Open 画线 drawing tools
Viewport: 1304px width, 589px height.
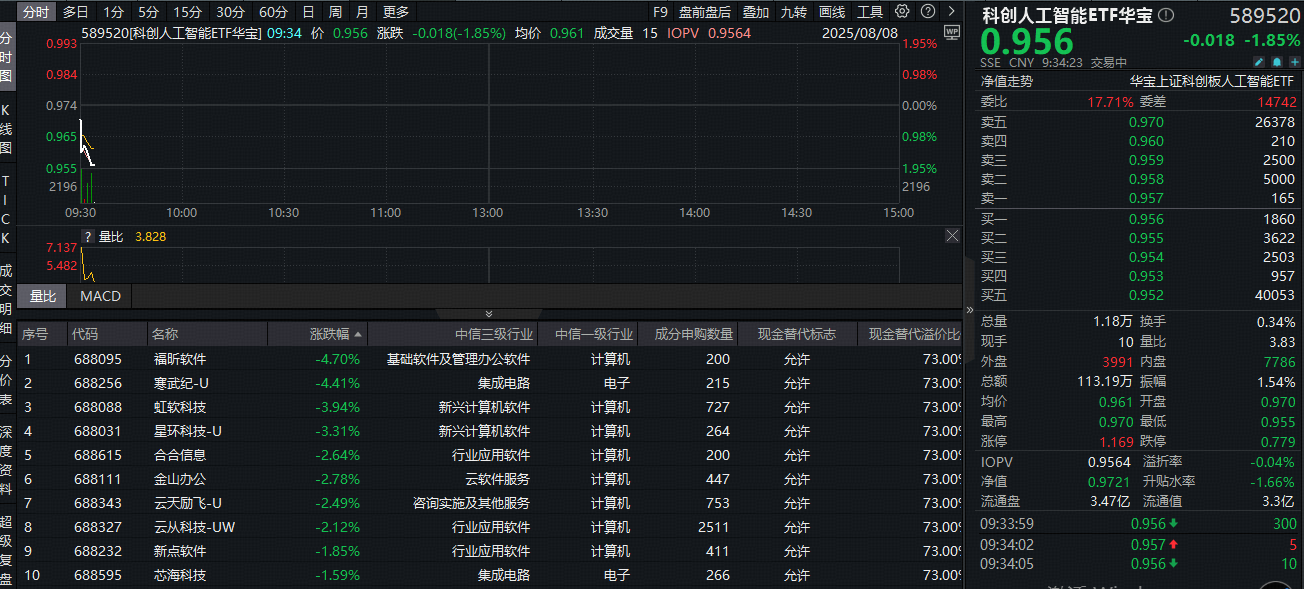(x=832, y=12)
